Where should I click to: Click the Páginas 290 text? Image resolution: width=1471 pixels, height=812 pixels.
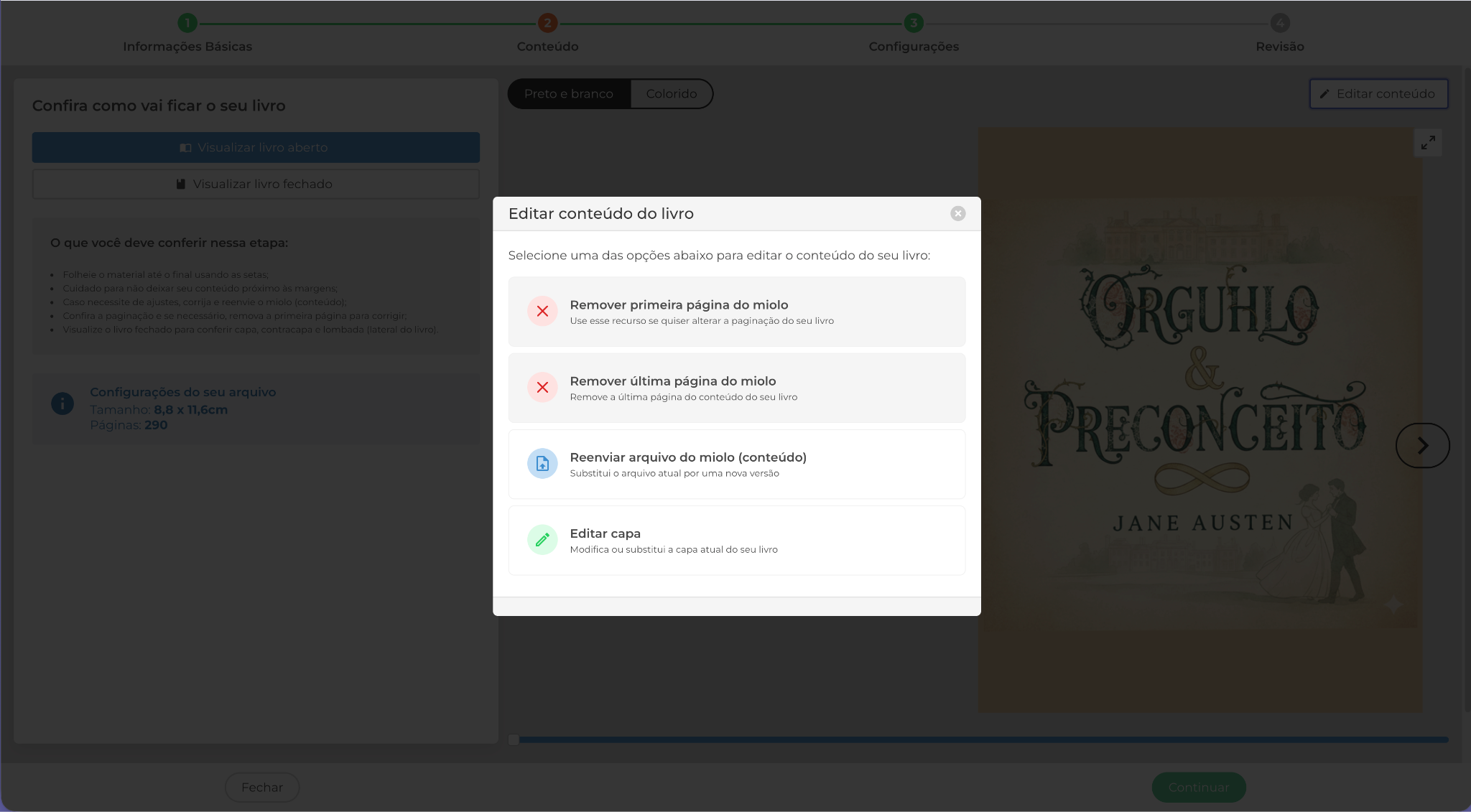point(129,425)
